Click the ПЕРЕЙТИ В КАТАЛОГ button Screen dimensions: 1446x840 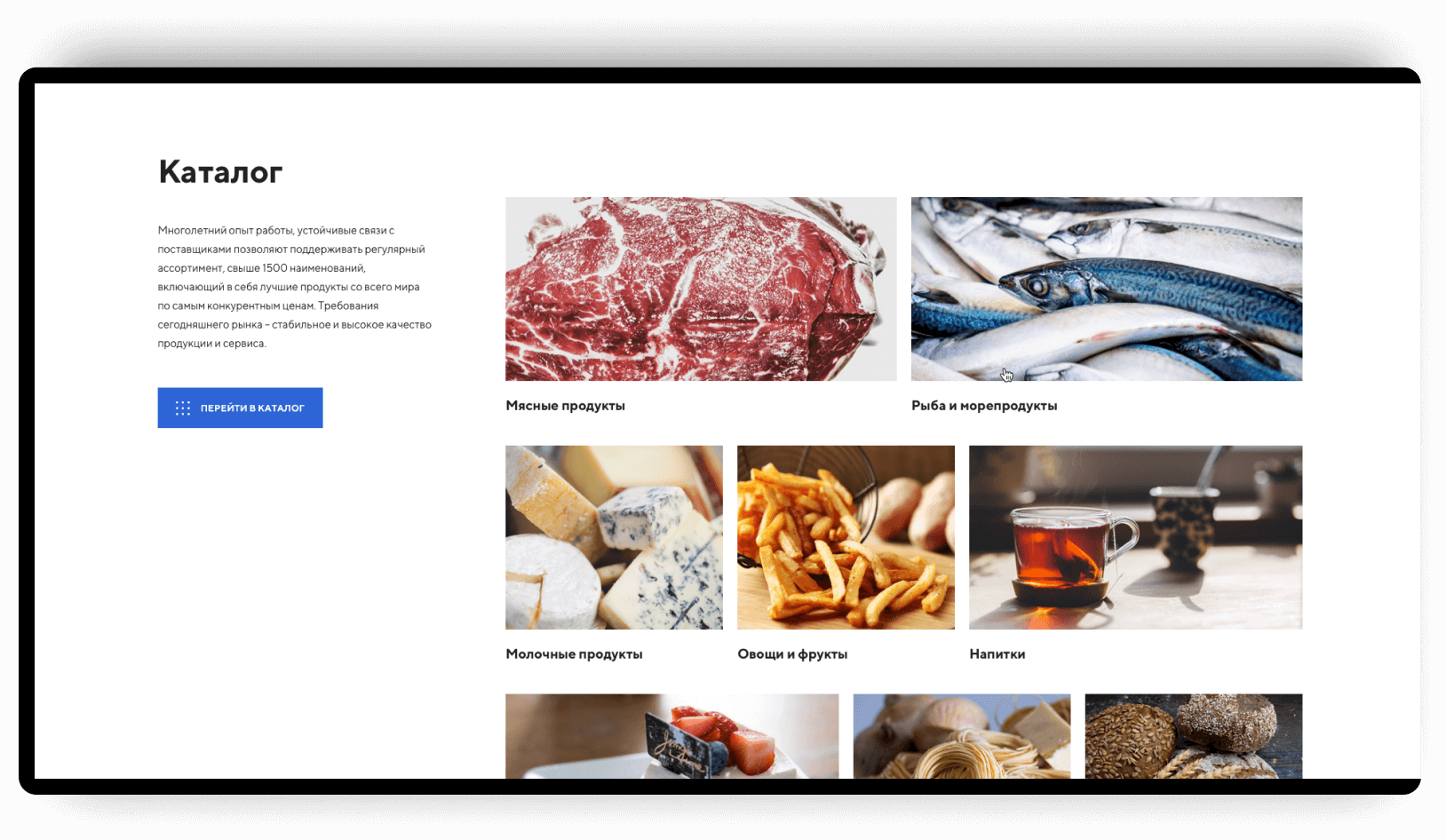coord(240,408)
